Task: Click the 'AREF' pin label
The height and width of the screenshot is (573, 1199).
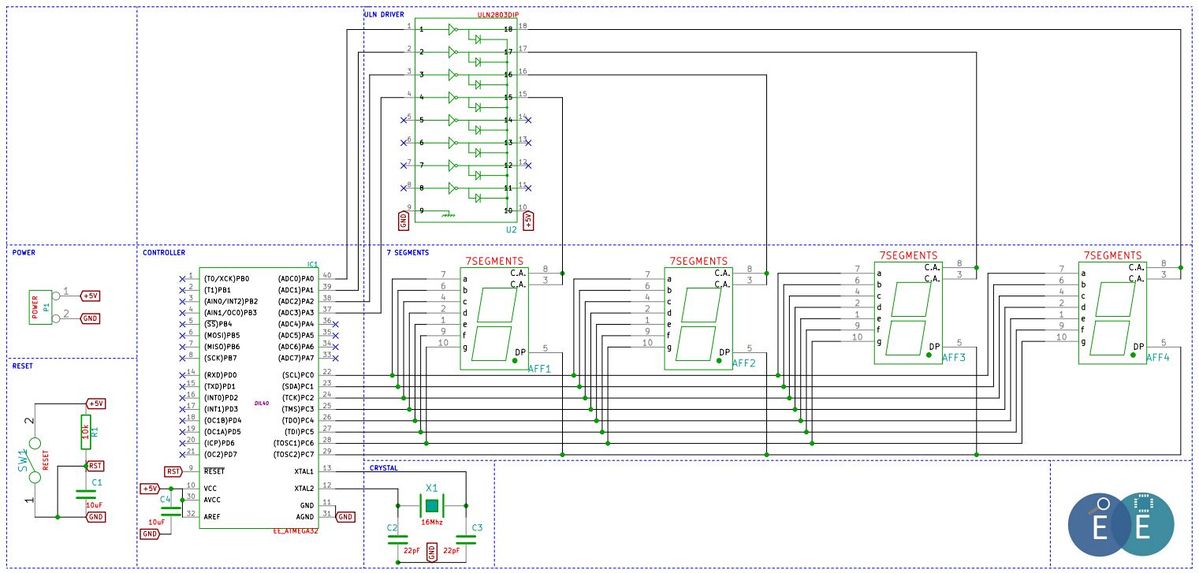Action: coord(213,517)
